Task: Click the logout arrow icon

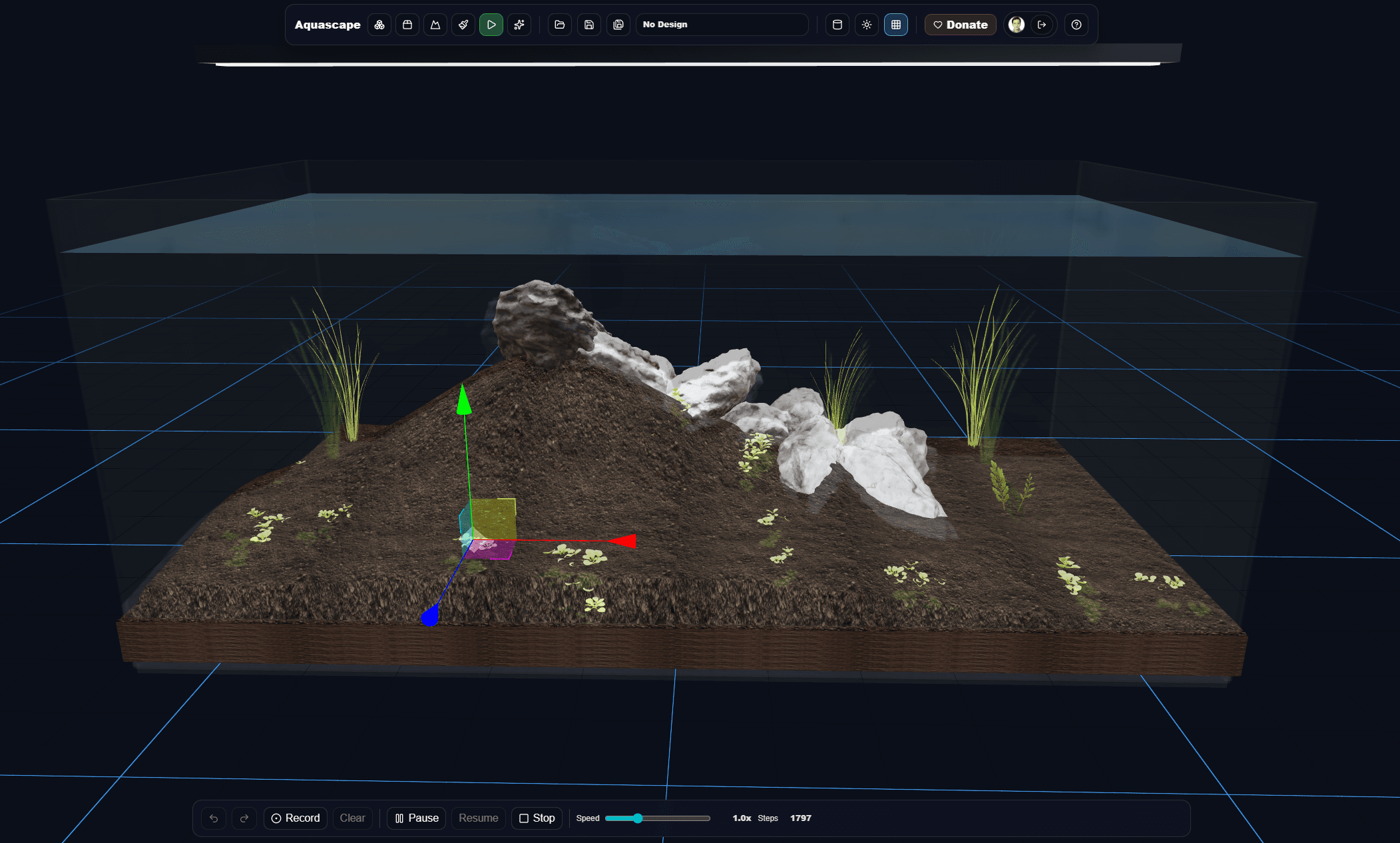Action: point(1043,25)
